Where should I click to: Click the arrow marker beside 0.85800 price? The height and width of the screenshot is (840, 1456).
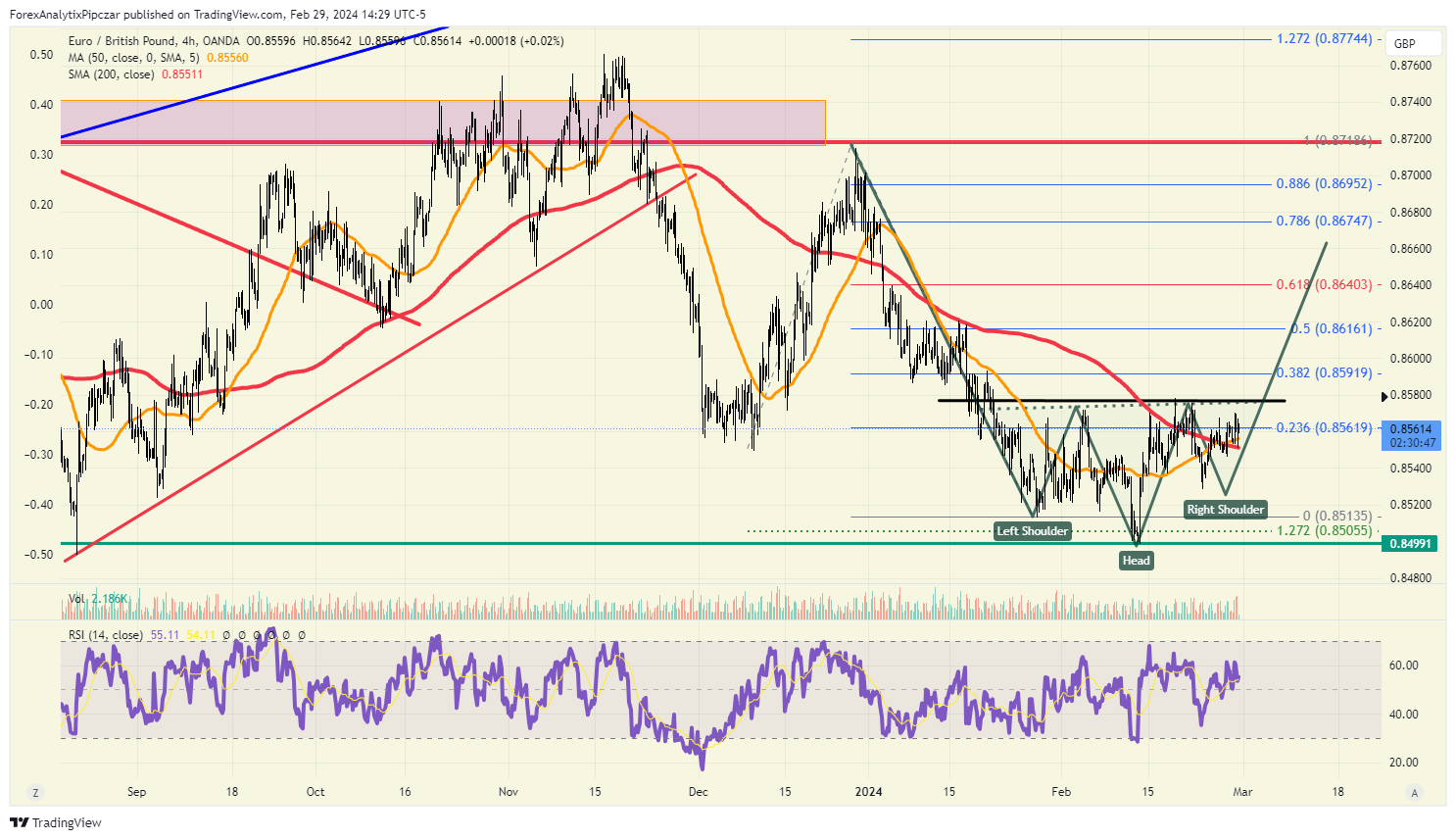(x=1384, y=396)
